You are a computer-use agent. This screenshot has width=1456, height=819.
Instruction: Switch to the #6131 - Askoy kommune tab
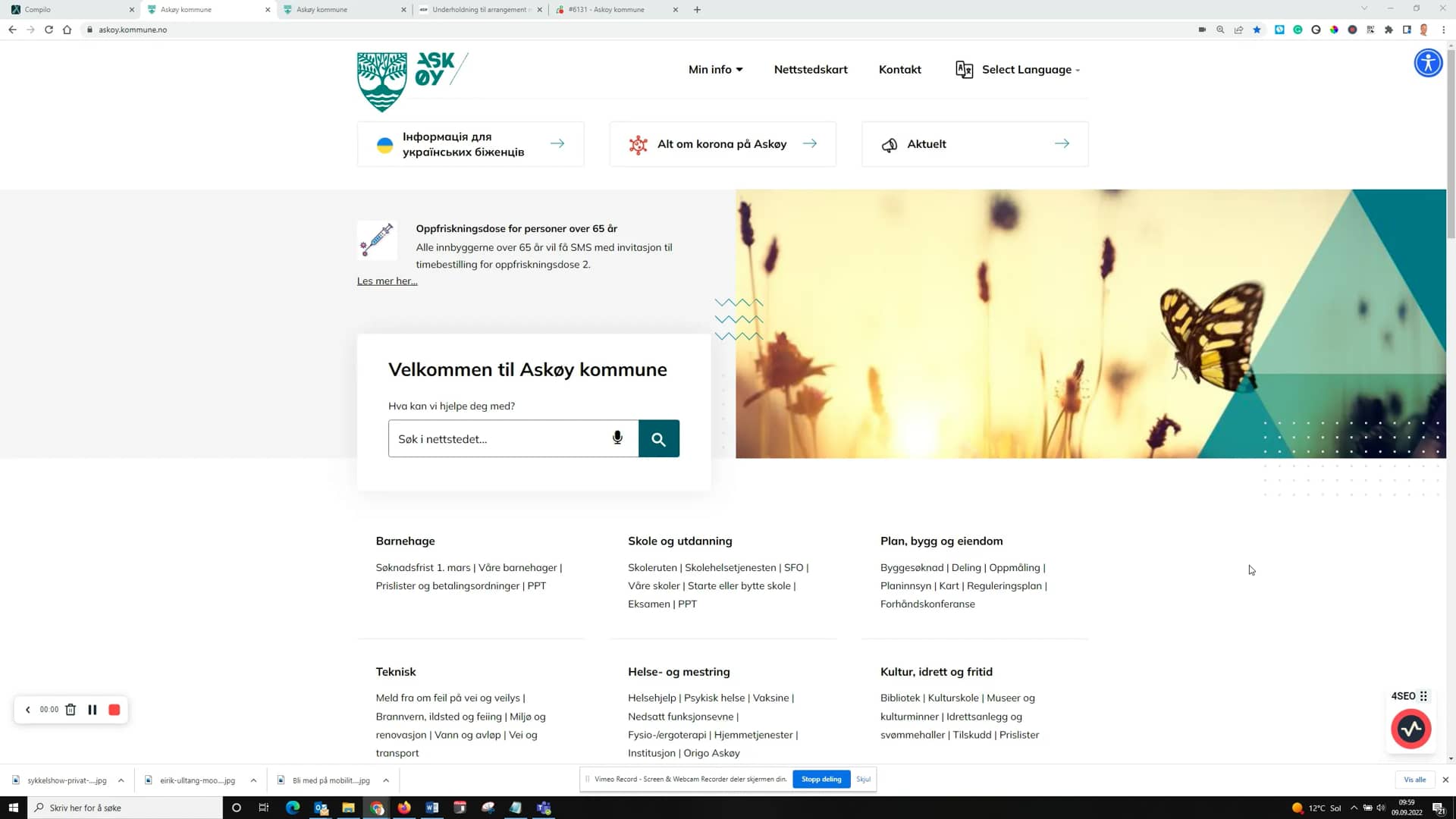click(607, 9)
